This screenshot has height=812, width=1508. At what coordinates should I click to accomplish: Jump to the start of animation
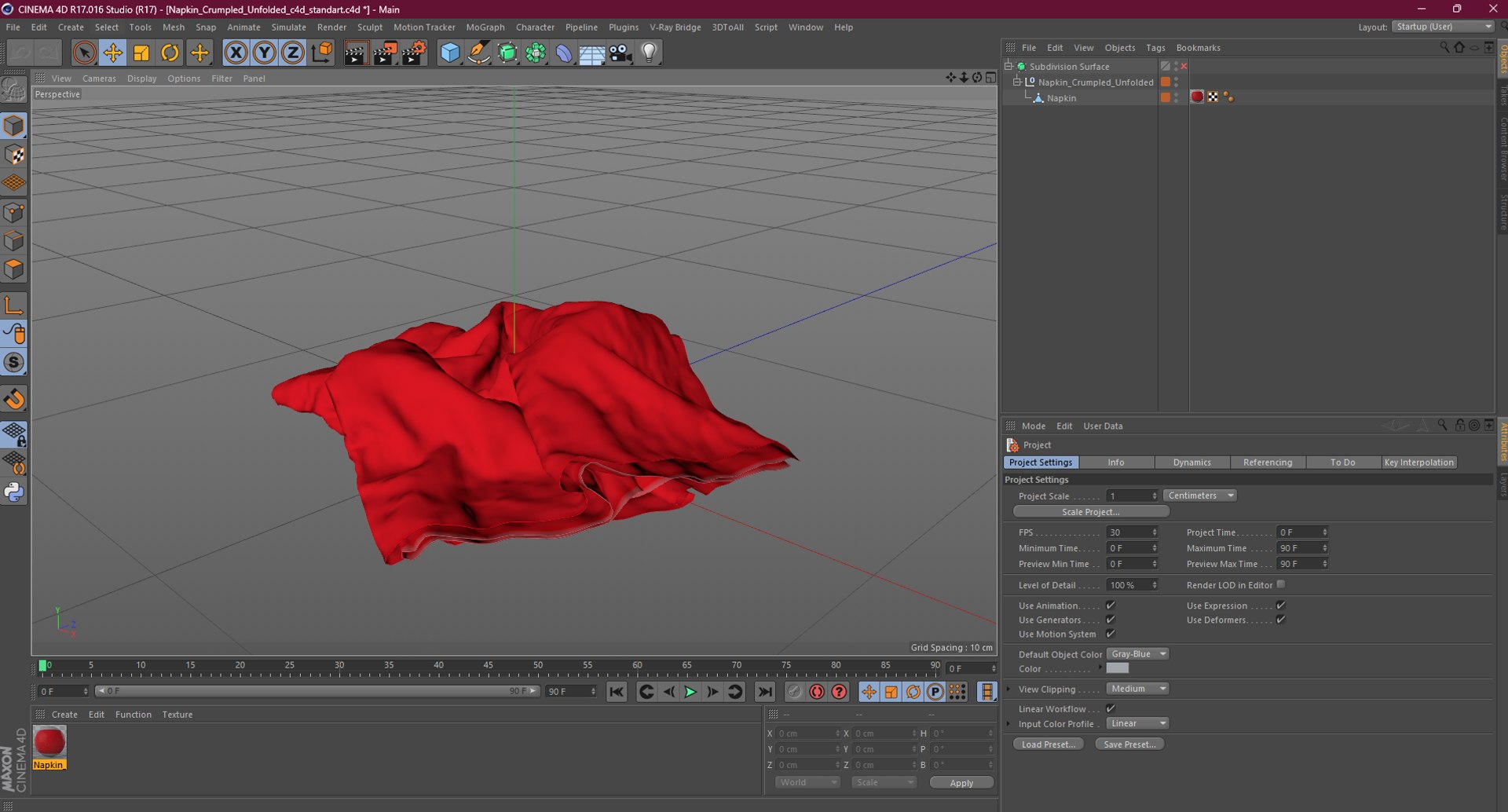pyautogui.click(x=617, y=692)
